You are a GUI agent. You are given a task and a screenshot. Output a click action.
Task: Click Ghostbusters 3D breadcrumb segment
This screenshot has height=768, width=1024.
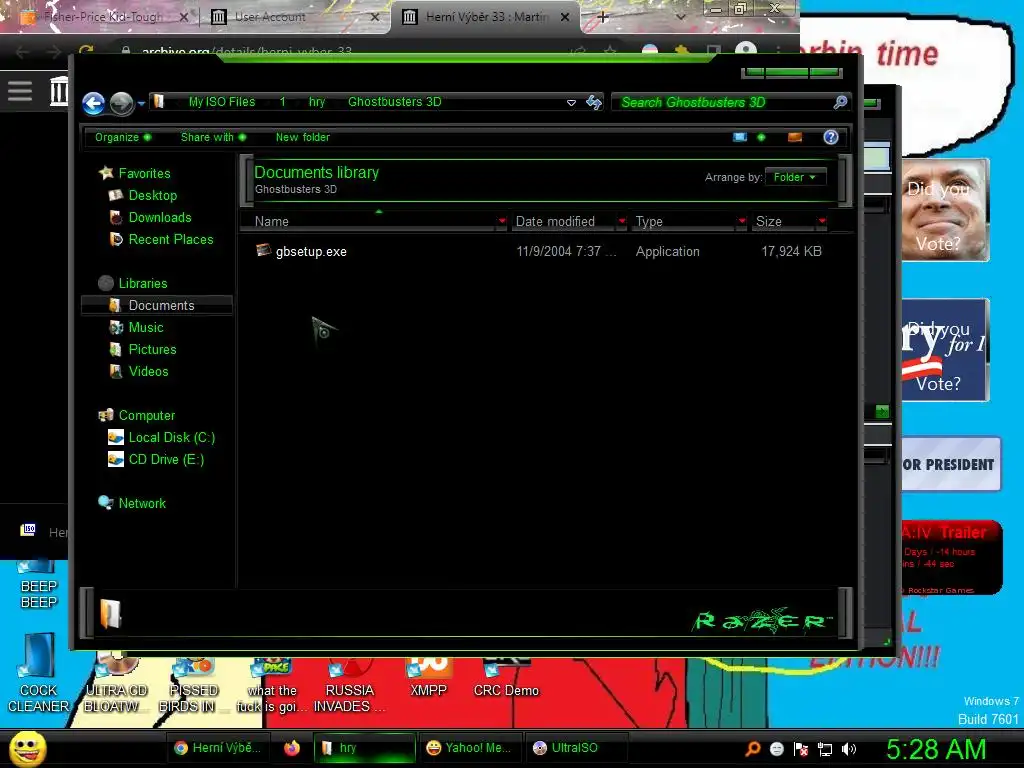tap(394, 102)
